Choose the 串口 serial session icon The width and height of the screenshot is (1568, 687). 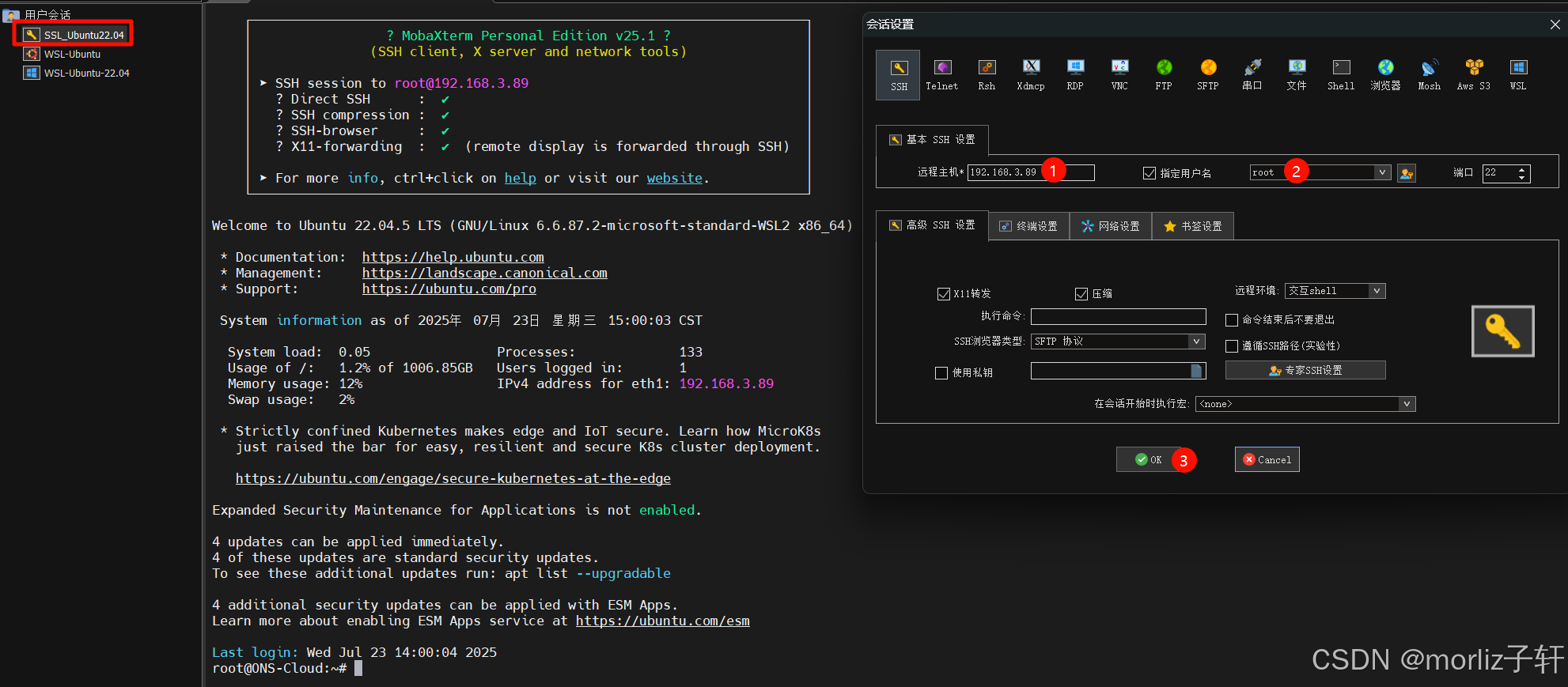pyautogui.click(x=1252, y=75)
